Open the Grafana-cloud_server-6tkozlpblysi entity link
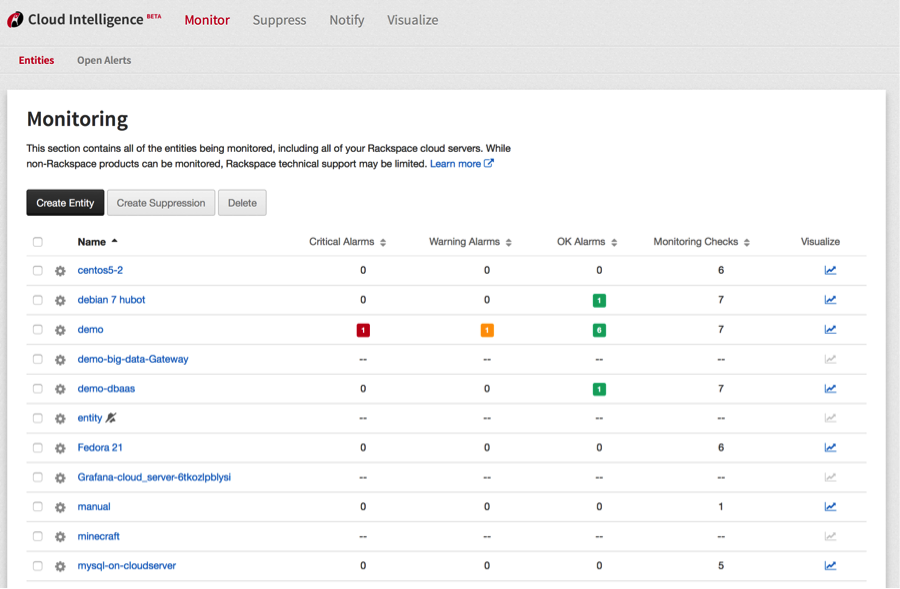This screenshot has height=589, width=900. point(154,477)
